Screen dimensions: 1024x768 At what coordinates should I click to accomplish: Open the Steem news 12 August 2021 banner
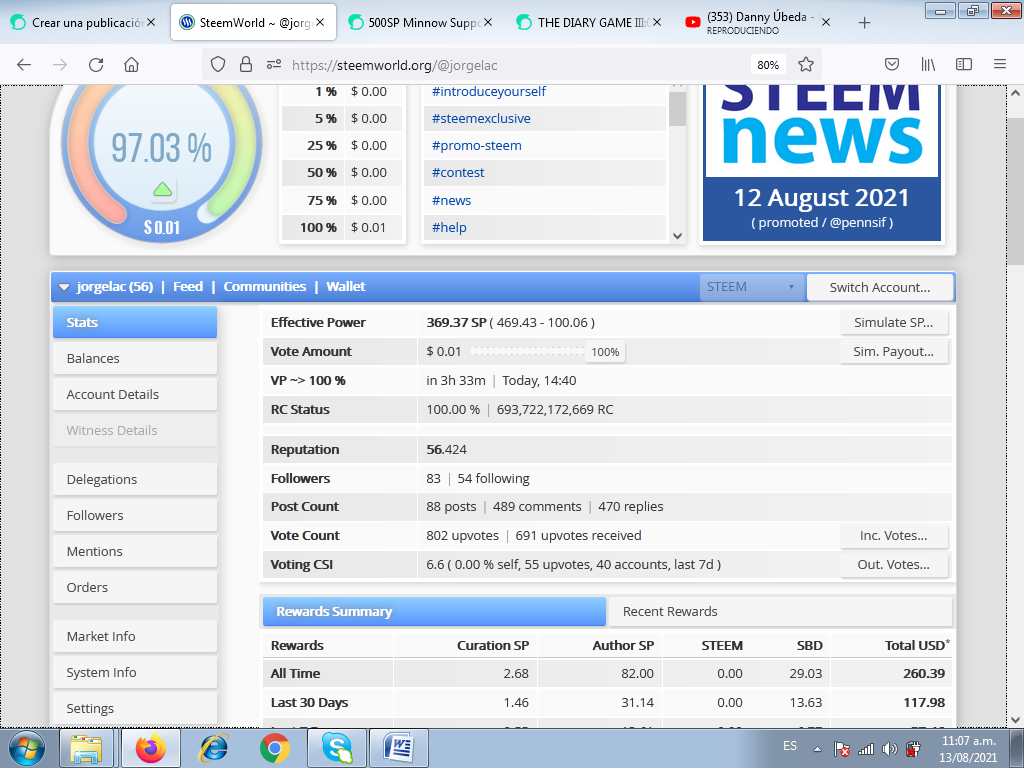coord(822,163)
